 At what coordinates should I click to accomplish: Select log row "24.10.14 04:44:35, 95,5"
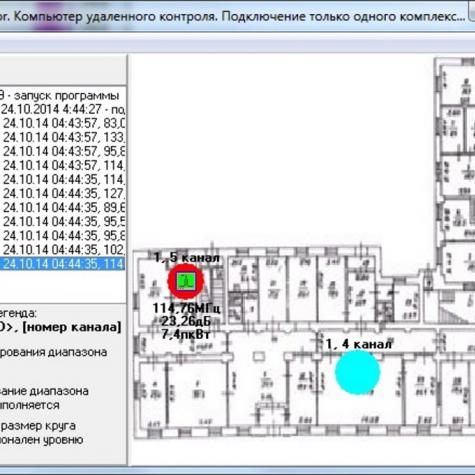63,221
